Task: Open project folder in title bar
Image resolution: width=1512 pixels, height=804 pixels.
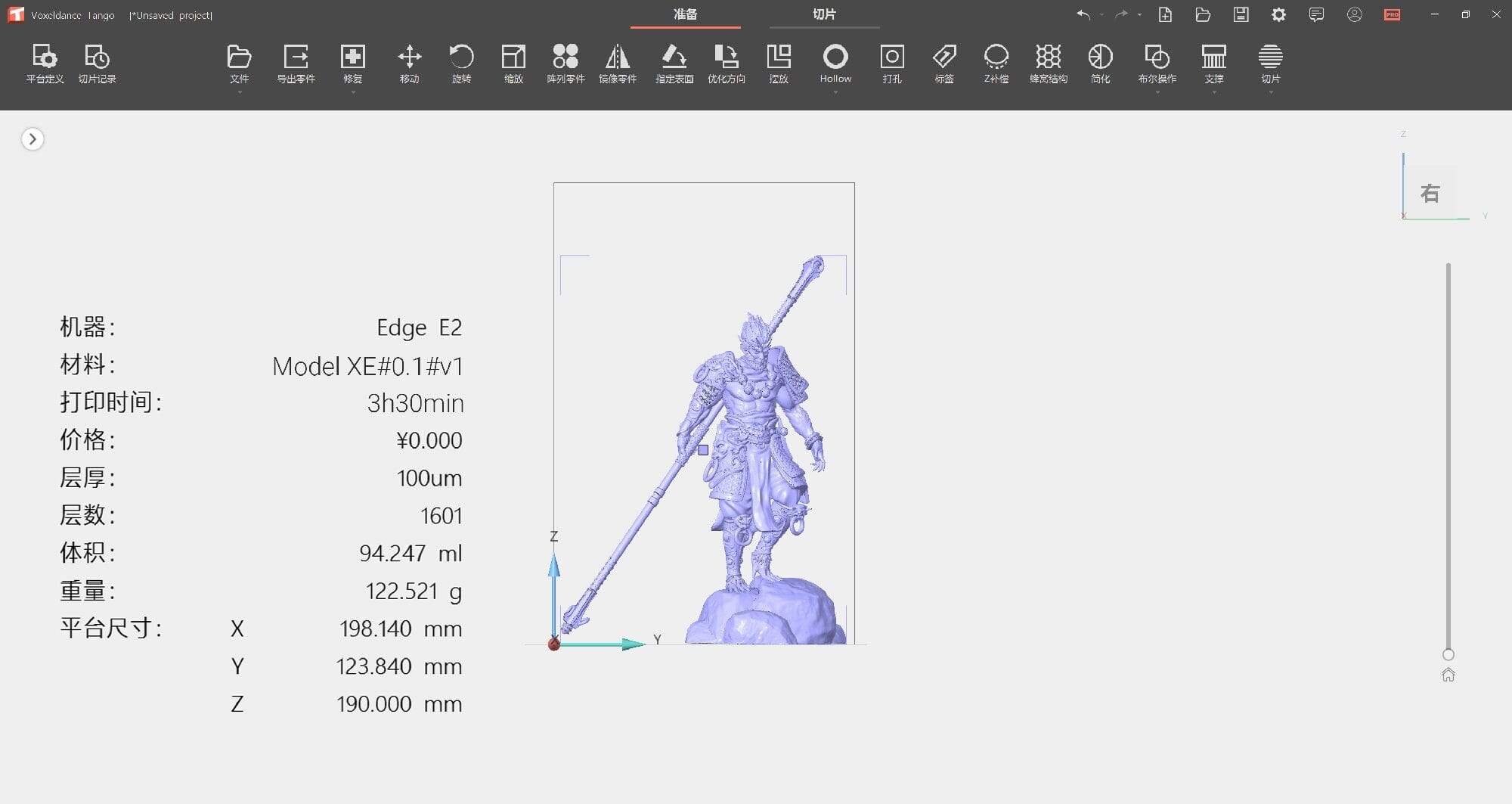Action: [1203, 14]
